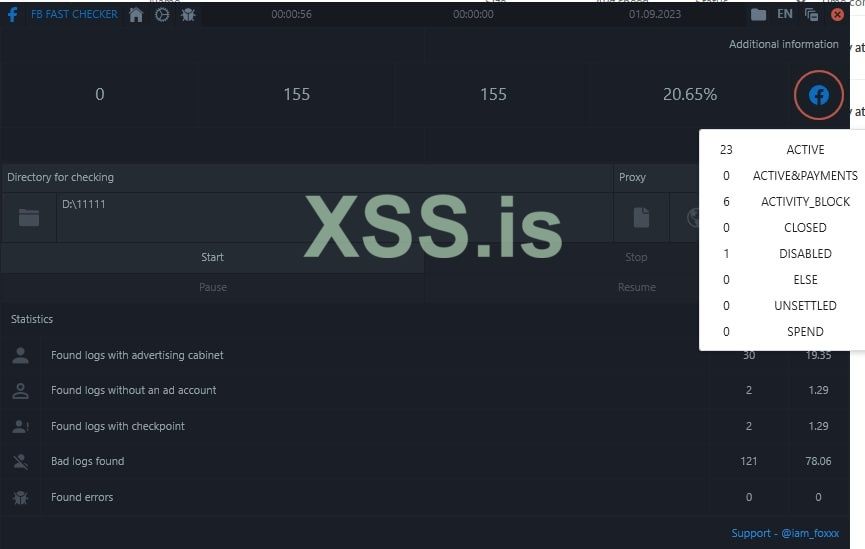Image resolution: width=865 pixels, height=549 pixels.
Task: Select the ACTIVE&PAYMENTS entry in the popup
Action: point(805,175)
